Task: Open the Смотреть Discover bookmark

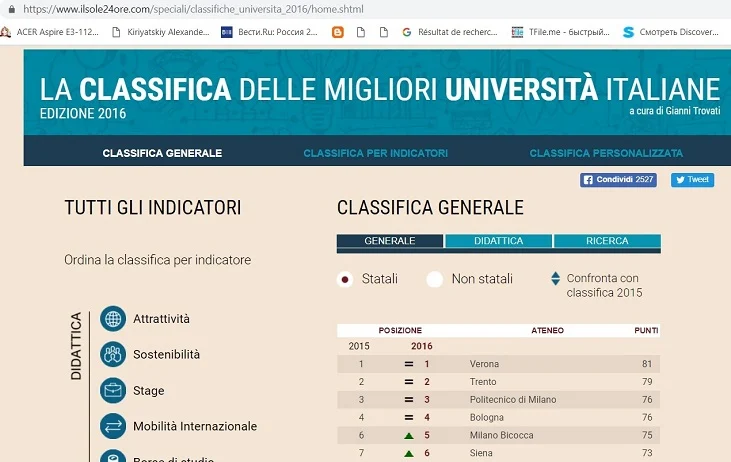Action: 671,32
